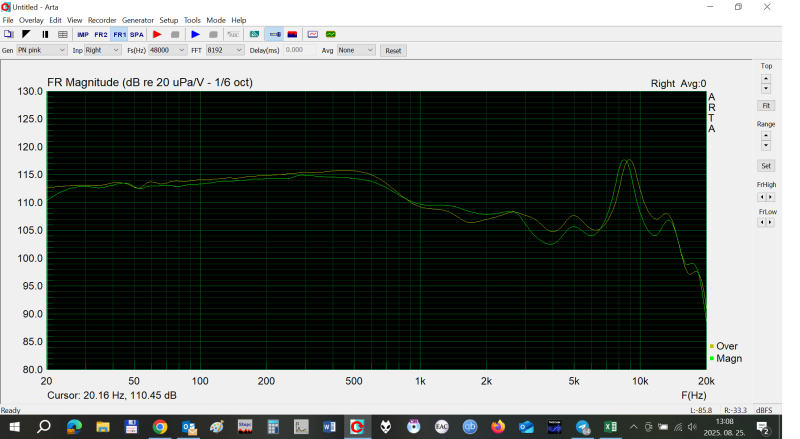Open the Mode menu
This screenshot has width=800, height=439.
click(x=216, y=20)
